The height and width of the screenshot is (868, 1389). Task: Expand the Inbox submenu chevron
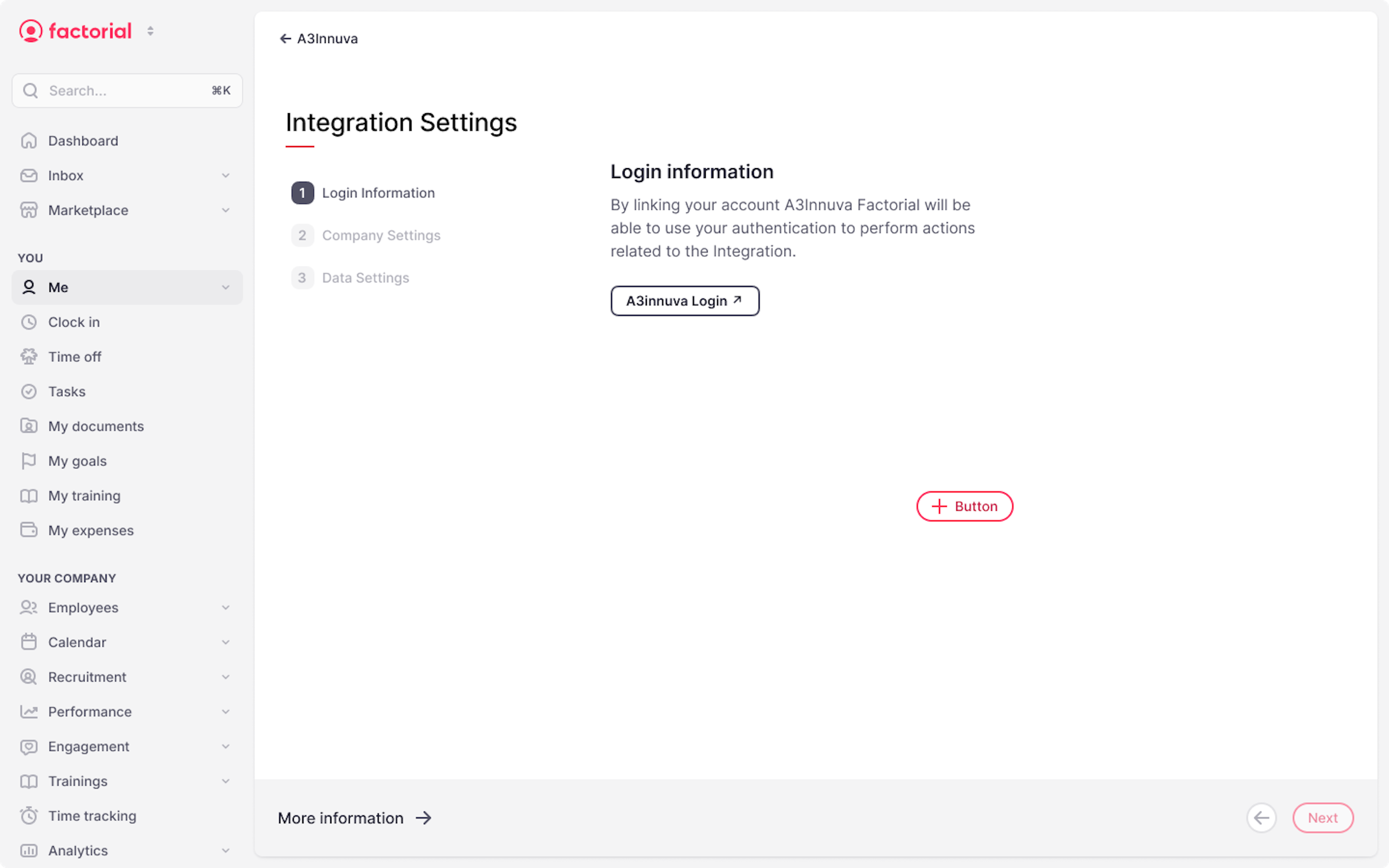coord(226,176)
